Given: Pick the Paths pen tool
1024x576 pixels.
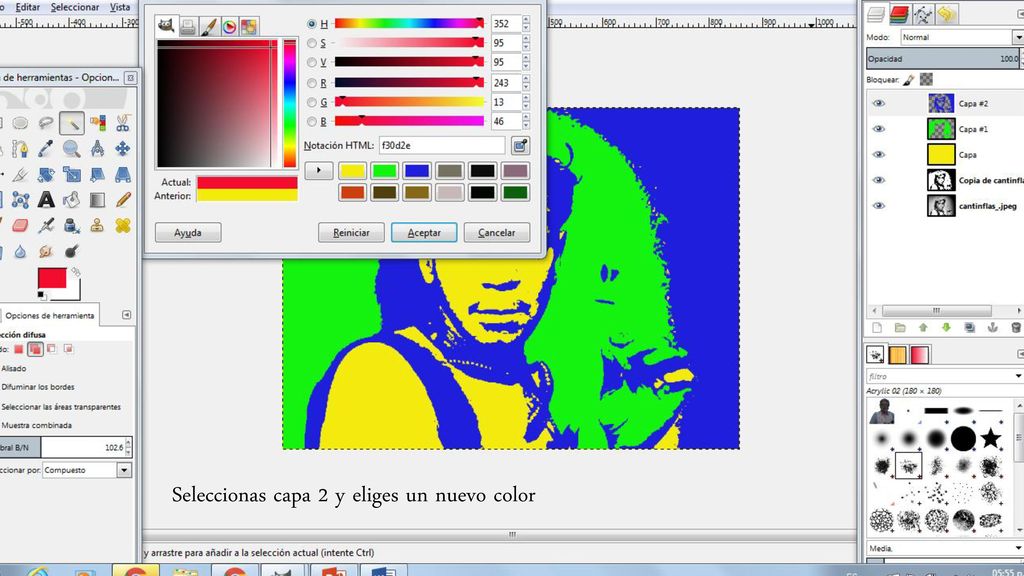Looking at the screenshot, I should 20,149.
